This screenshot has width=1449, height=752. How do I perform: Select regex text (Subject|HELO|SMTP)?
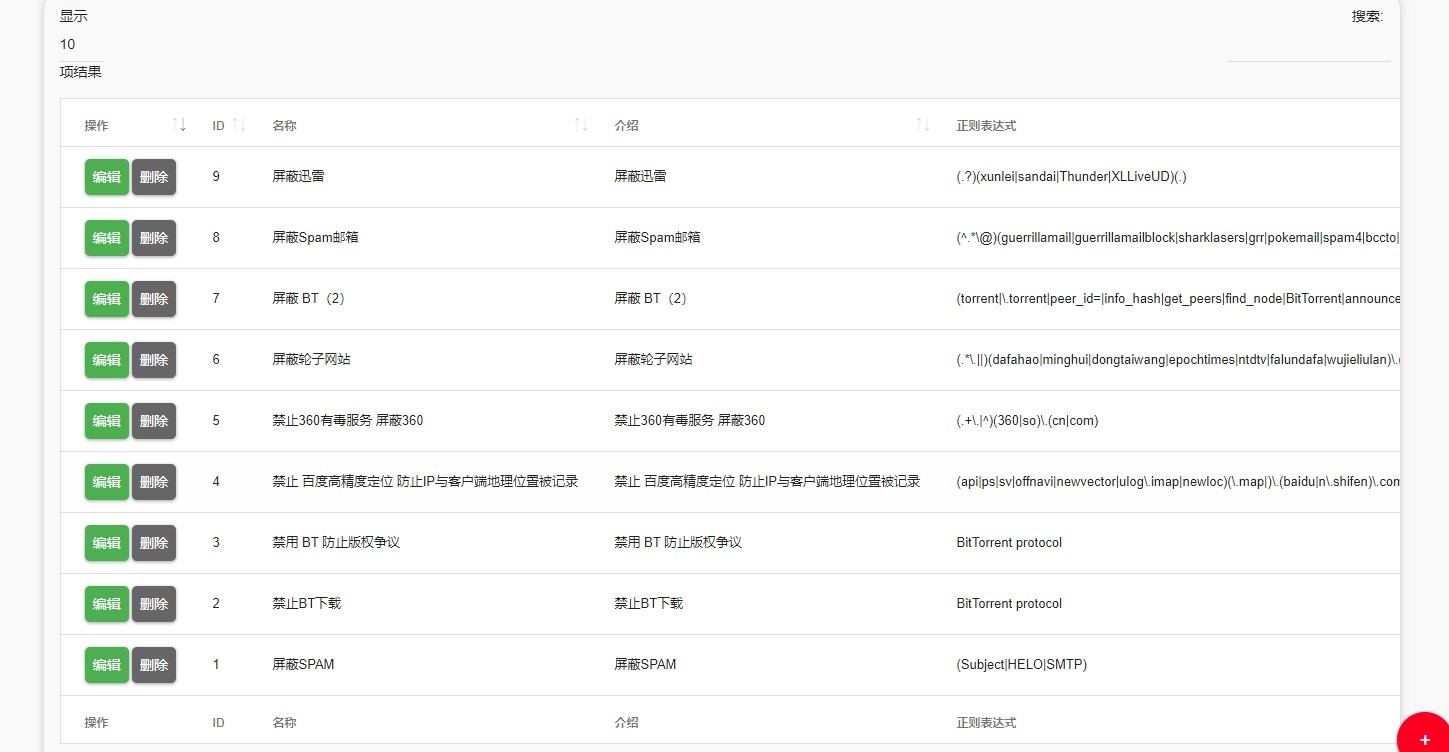click(x=1021, y=664)
